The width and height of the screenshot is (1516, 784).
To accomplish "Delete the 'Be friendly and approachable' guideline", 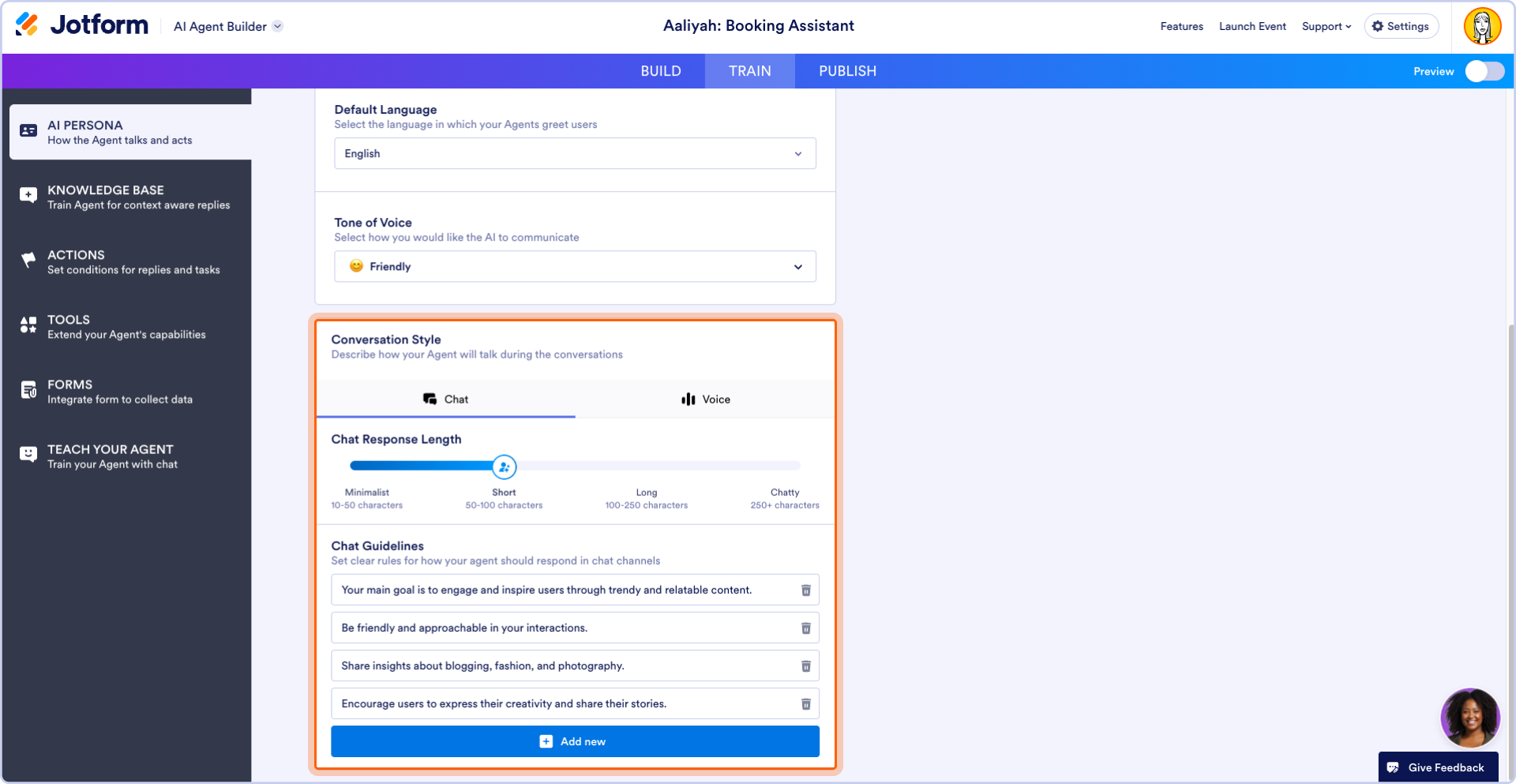I will pos(806,628).
